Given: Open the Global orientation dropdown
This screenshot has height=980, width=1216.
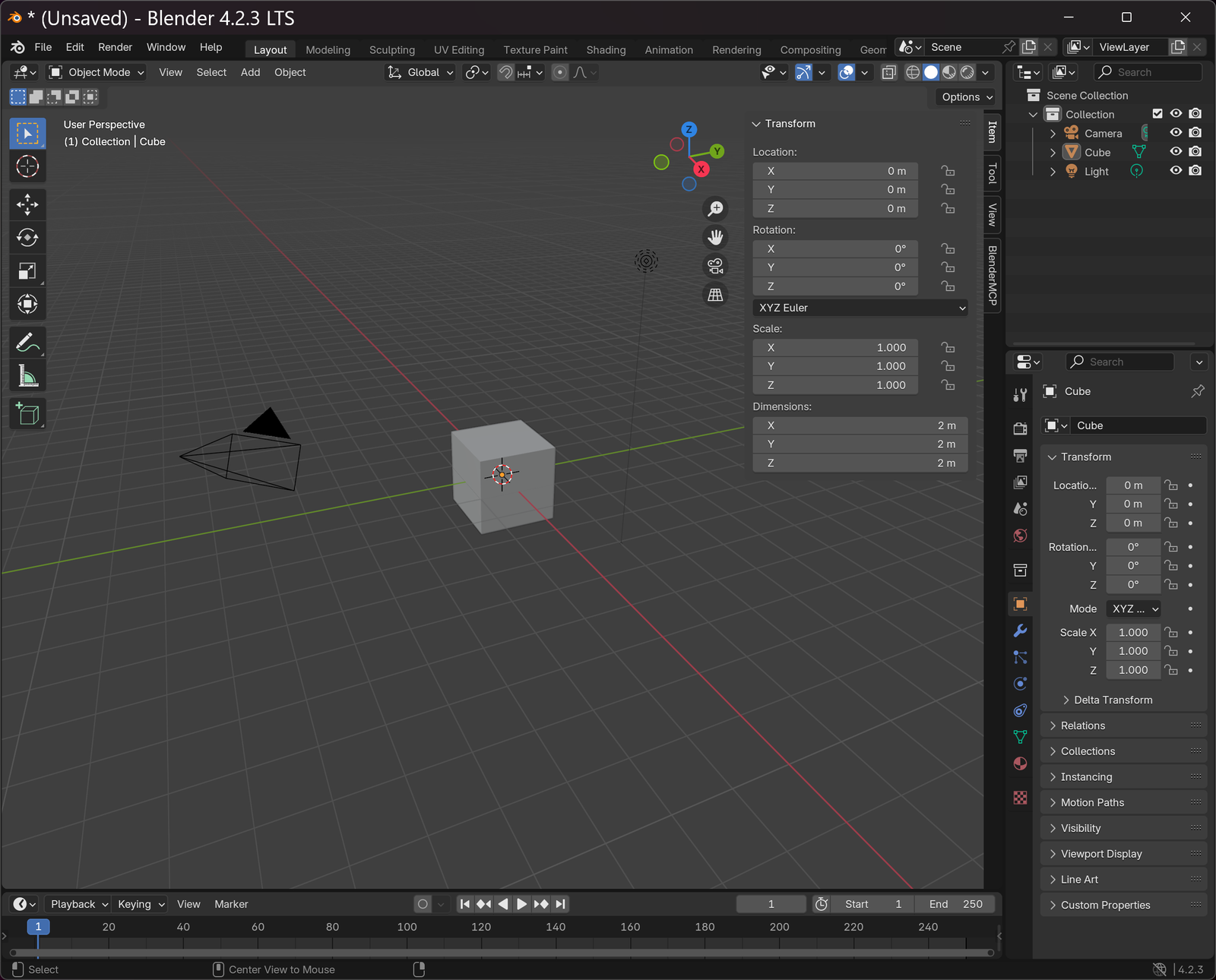Looking at the screenshot, I should click(x=421, y=72).
